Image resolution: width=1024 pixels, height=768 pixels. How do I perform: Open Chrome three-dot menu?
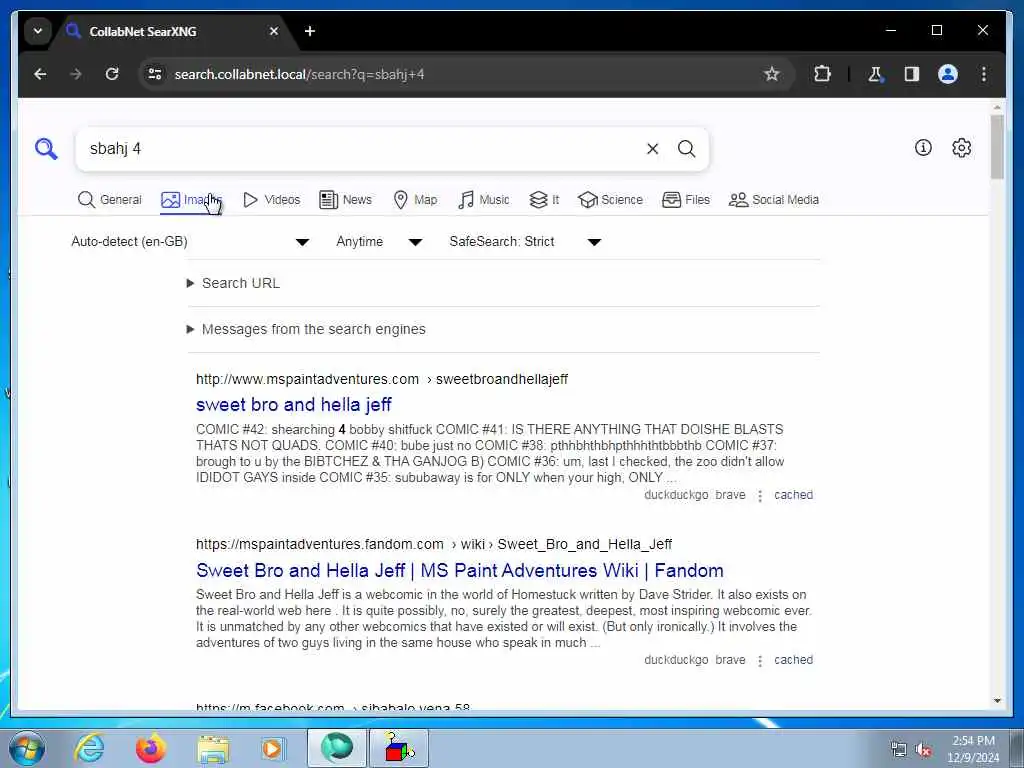coord(984,74)
